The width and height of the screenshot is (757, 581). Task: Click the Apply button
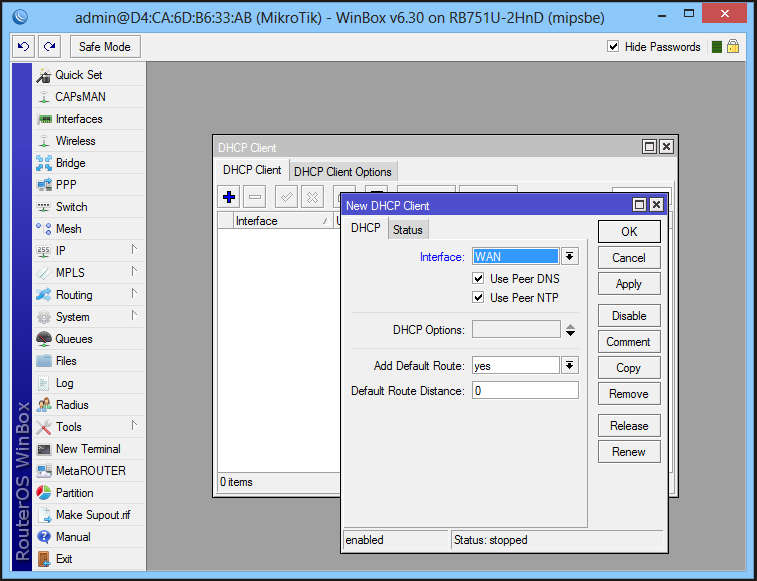tap(629, 284)
